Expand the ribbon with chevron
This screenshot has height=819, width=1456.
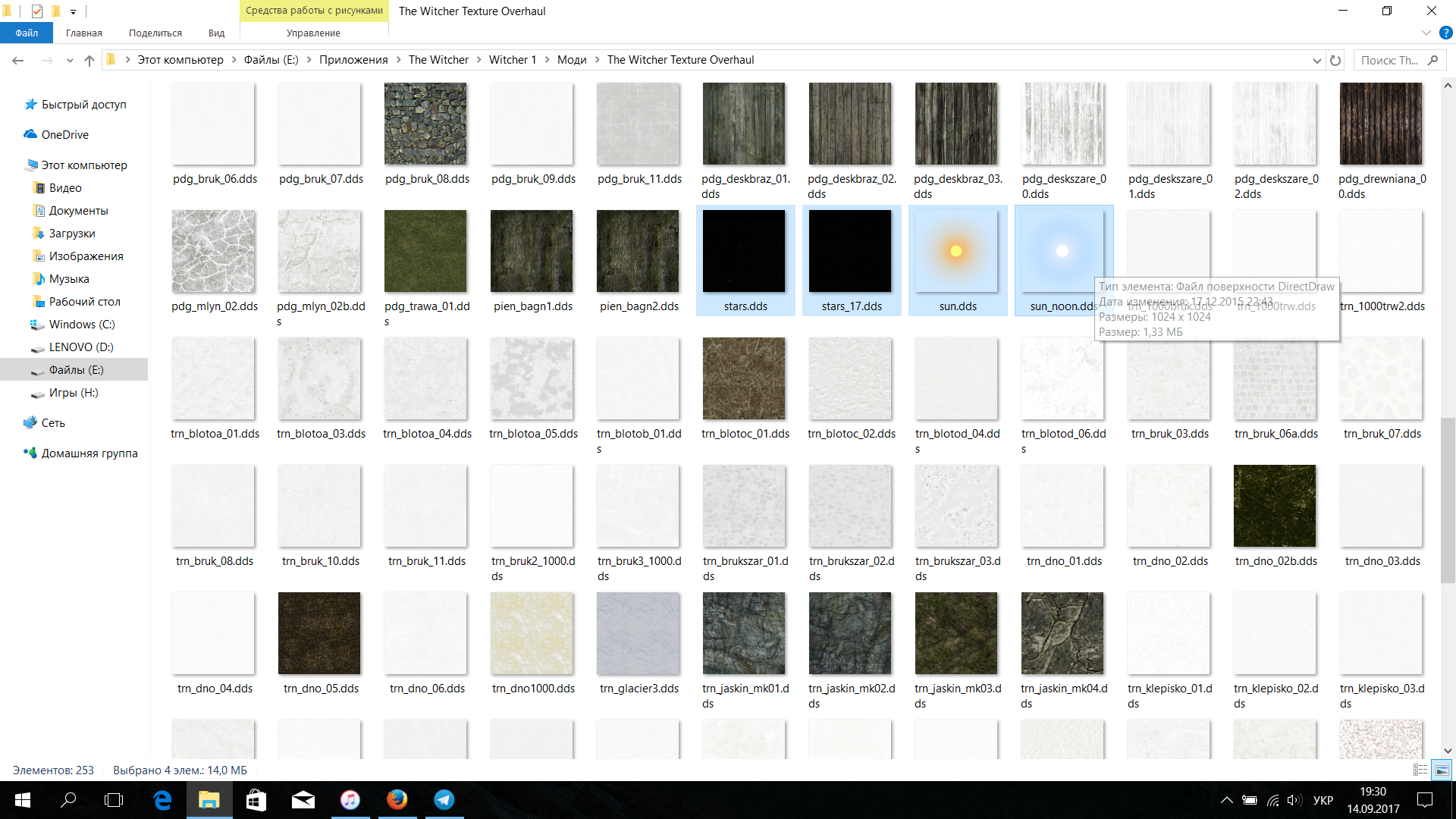point(1426,33)
